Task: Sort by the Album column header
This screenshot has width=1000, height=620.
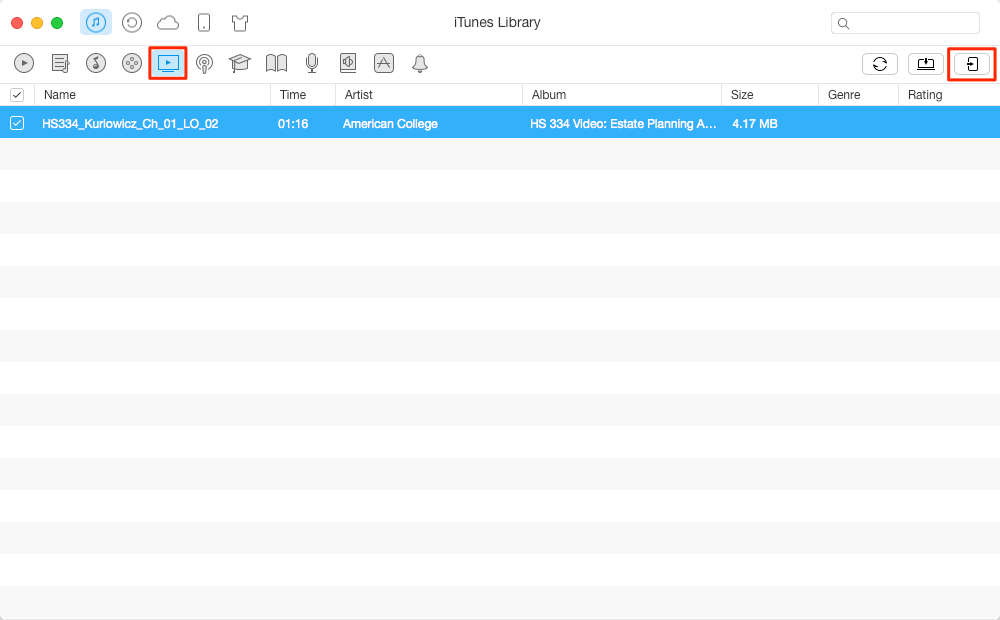Action: [x=622, y=95]
